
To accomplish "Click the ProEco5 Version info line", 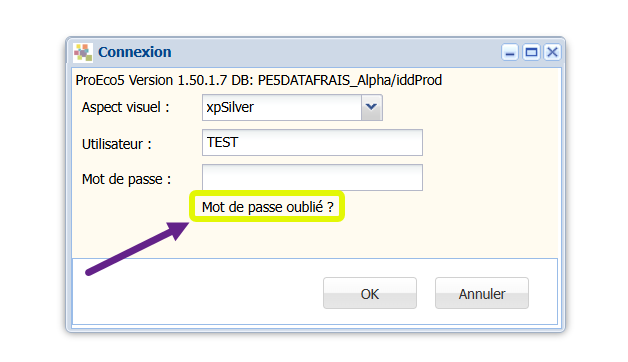I will [259, 80].
